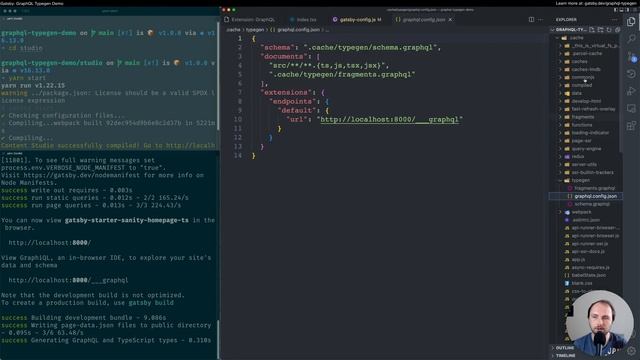The image size is (640, 360).
Task: Expand the webpack folder
Action: point(581,212)
